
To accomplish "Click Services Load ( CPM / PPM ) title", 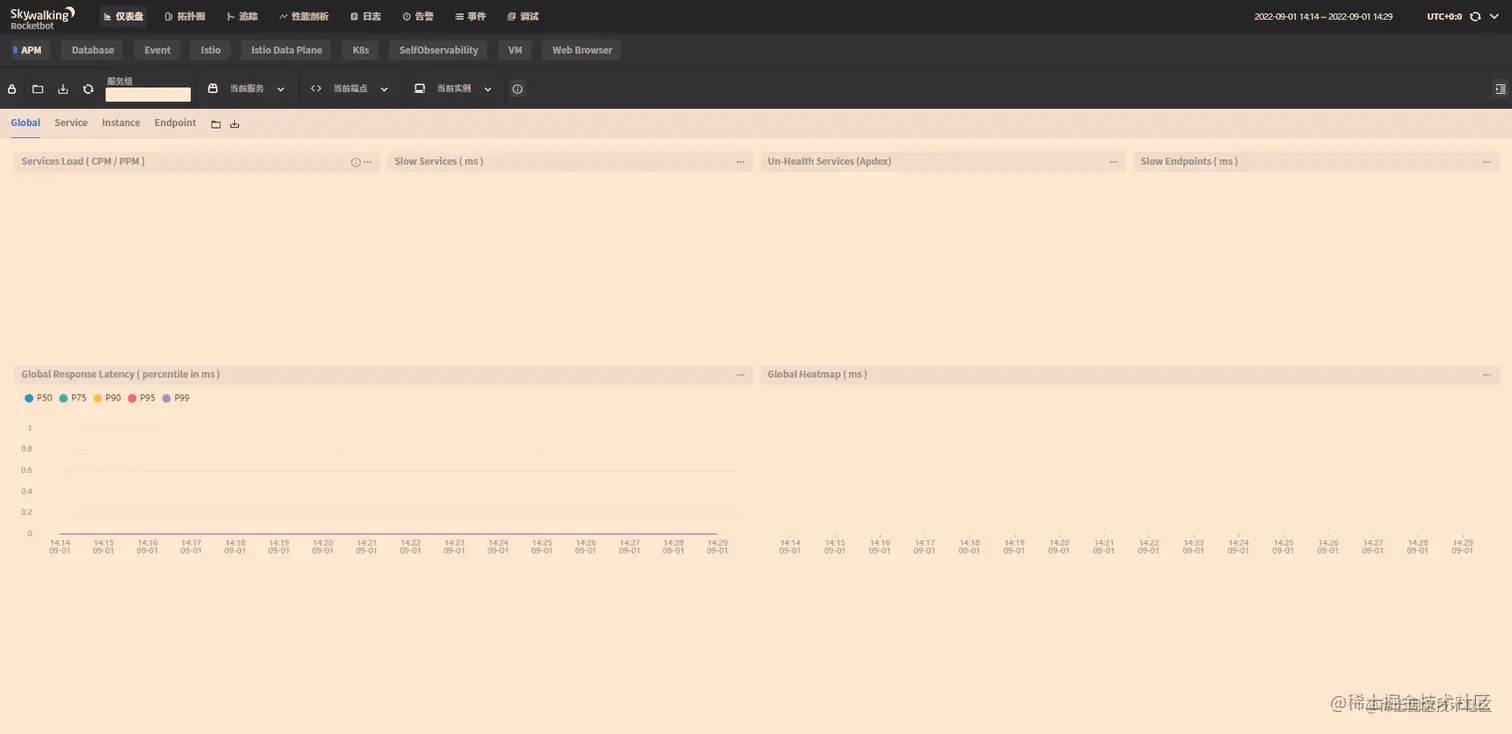I will tap(83, 162).
